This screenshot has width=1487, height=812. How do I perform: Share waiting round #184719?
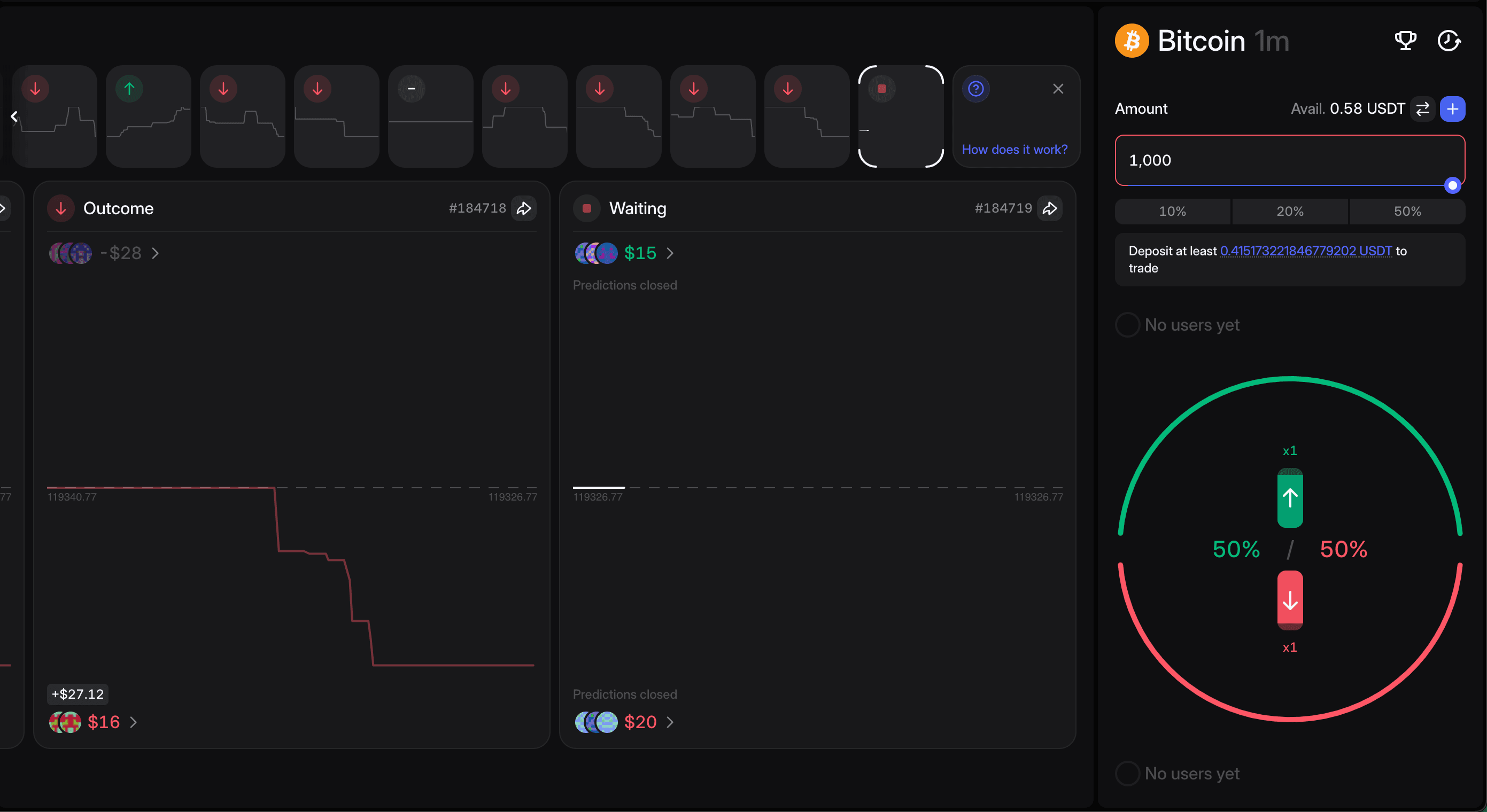1049,208
